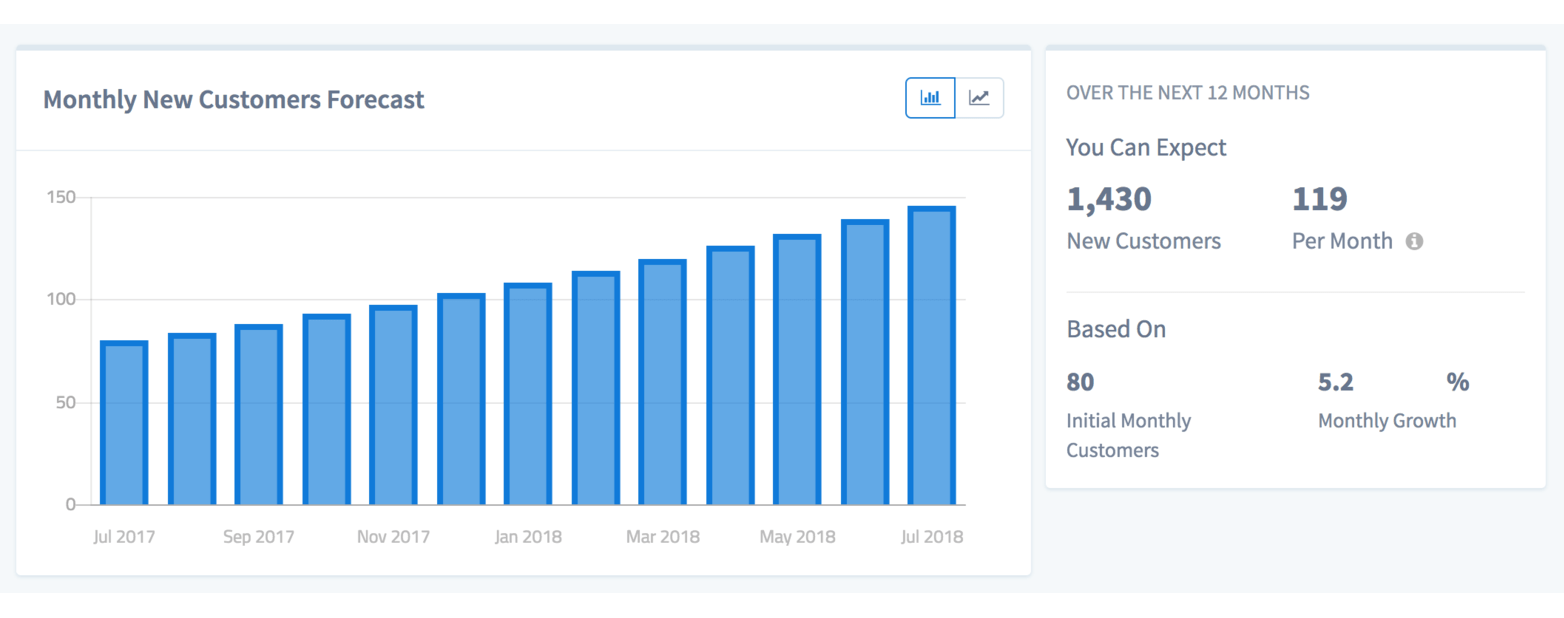
Task: Click the Jun 2018 bar
Action: click(865, 362)
